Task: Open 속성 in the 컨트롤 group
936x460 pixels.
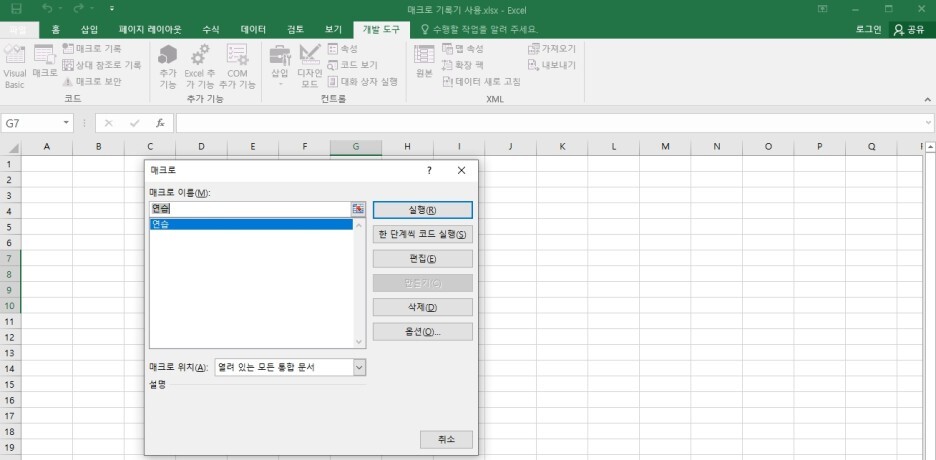Action: coord(343,49)
